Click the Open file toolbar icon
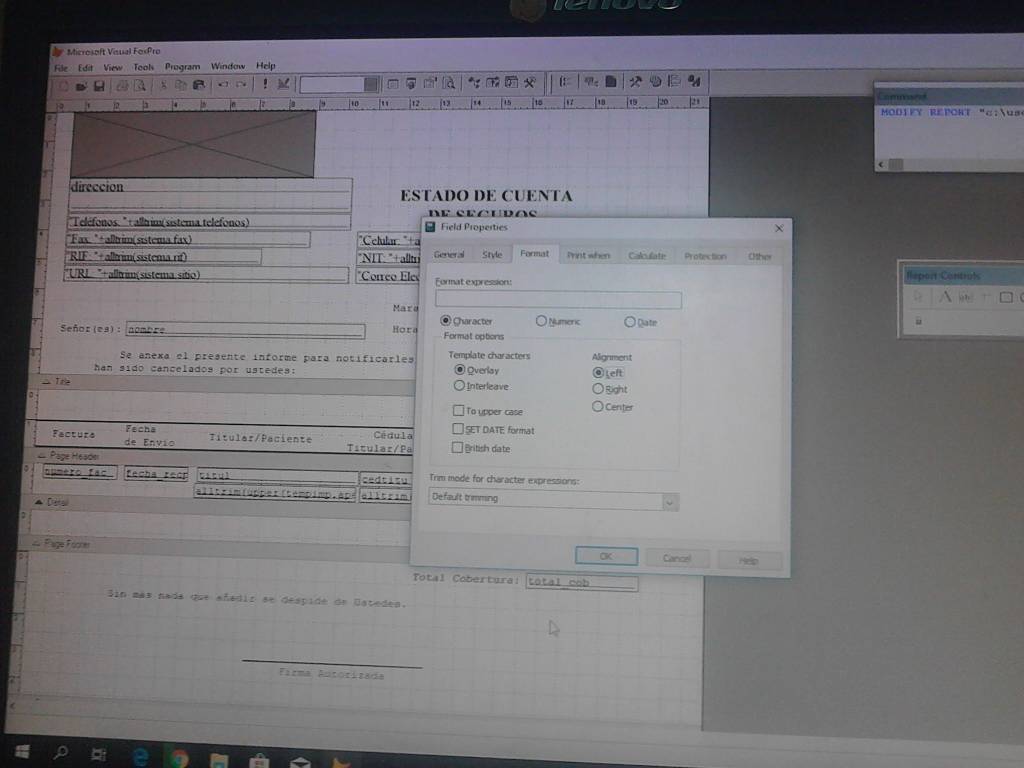The height and width of the screenshot is (768, 1024). click(x=81, y=86)
